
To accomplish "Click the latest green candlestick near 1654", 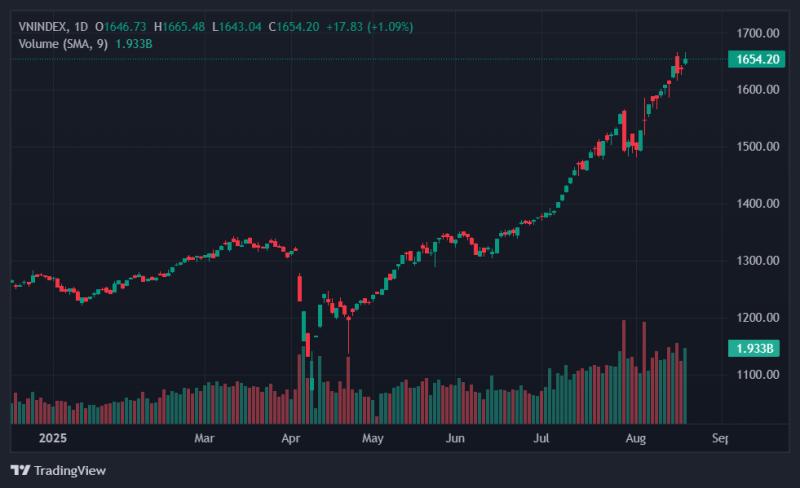I will click(685, 60).
